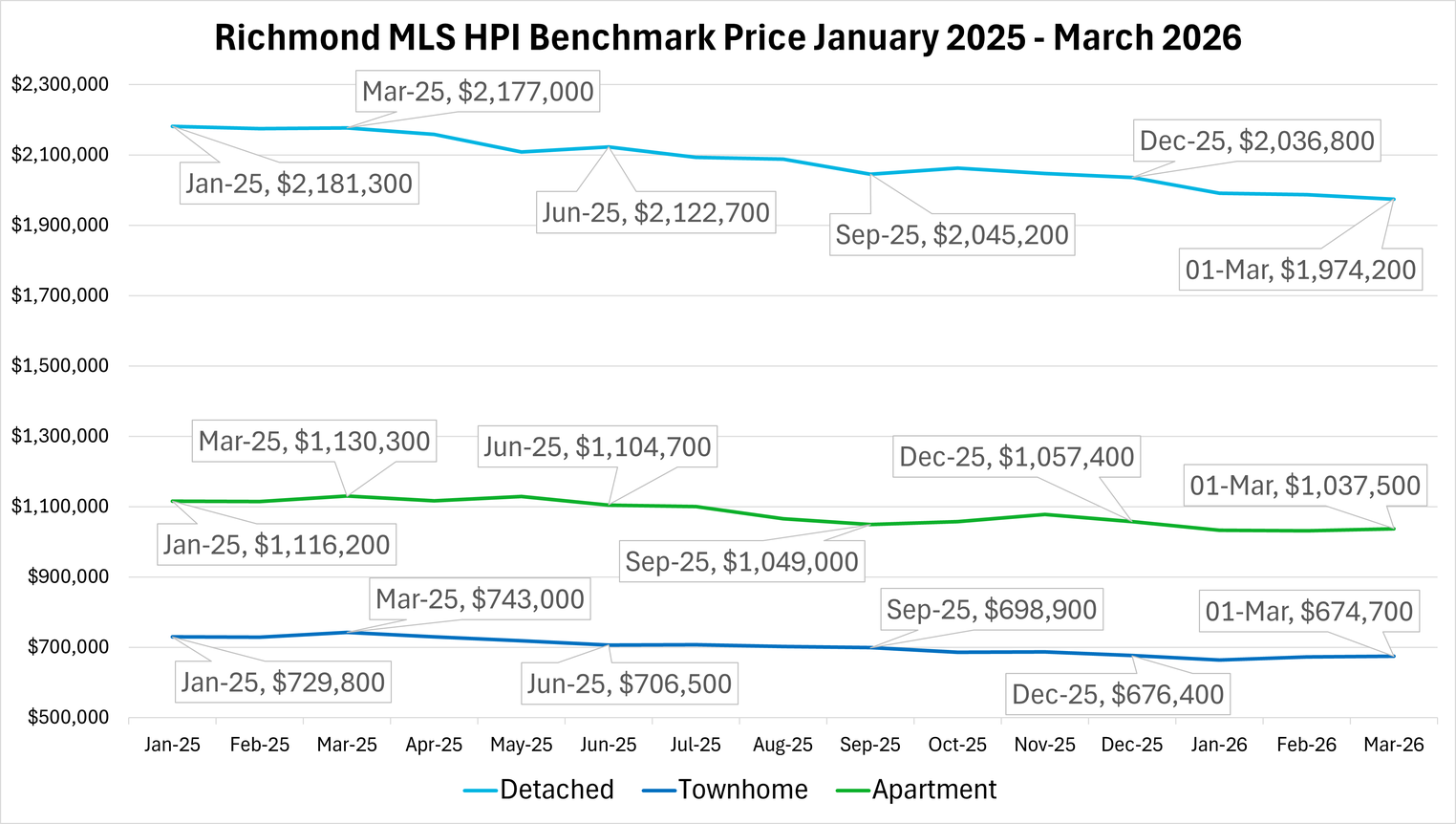Select the Sep-25, $2,045,200 callout
The width and height of the screenshot is (1456, 824).
pos(952,235)
